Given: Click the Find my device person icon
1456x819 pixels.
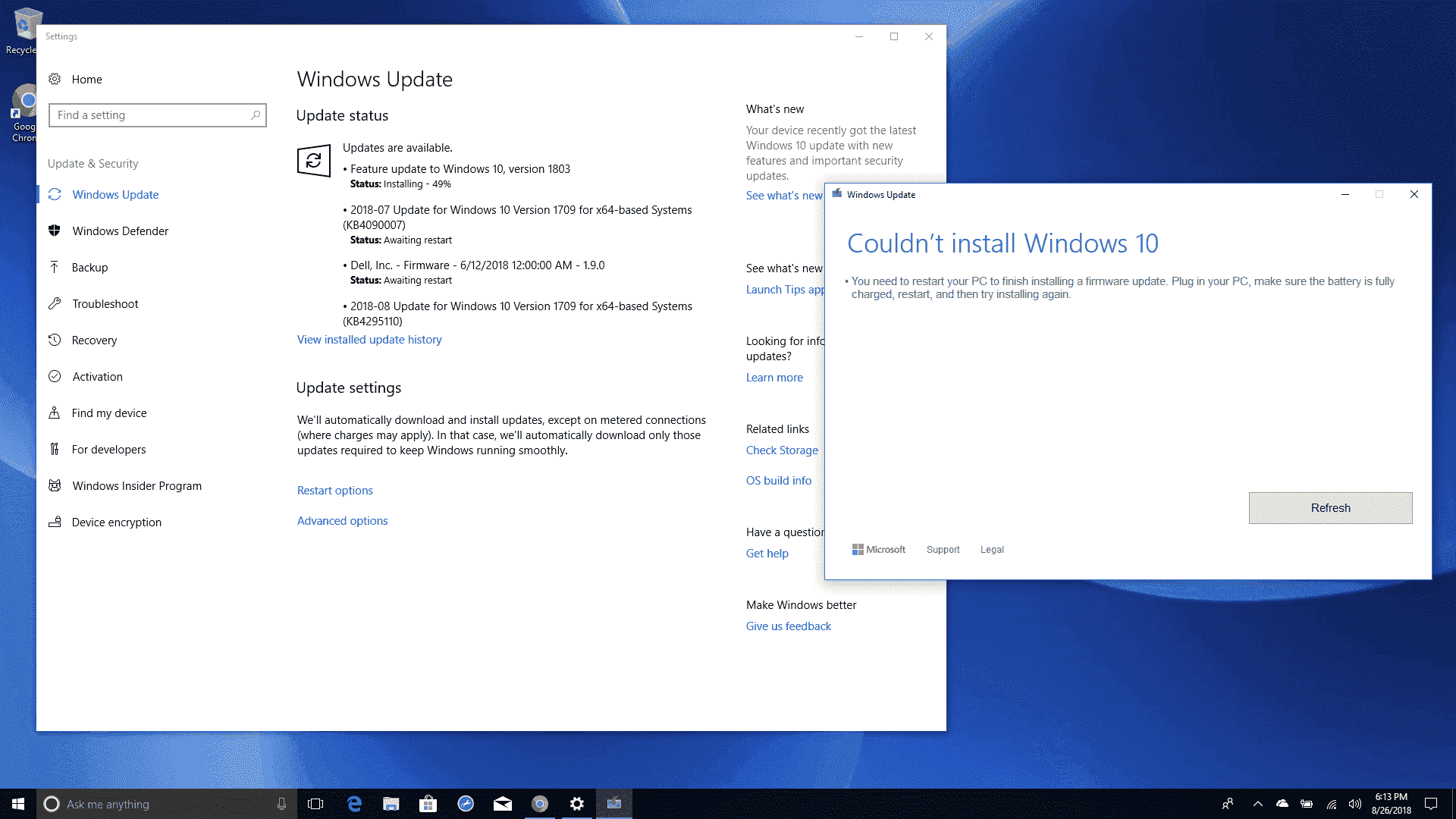Looking at the screenshot, I should tap(55, 413).
